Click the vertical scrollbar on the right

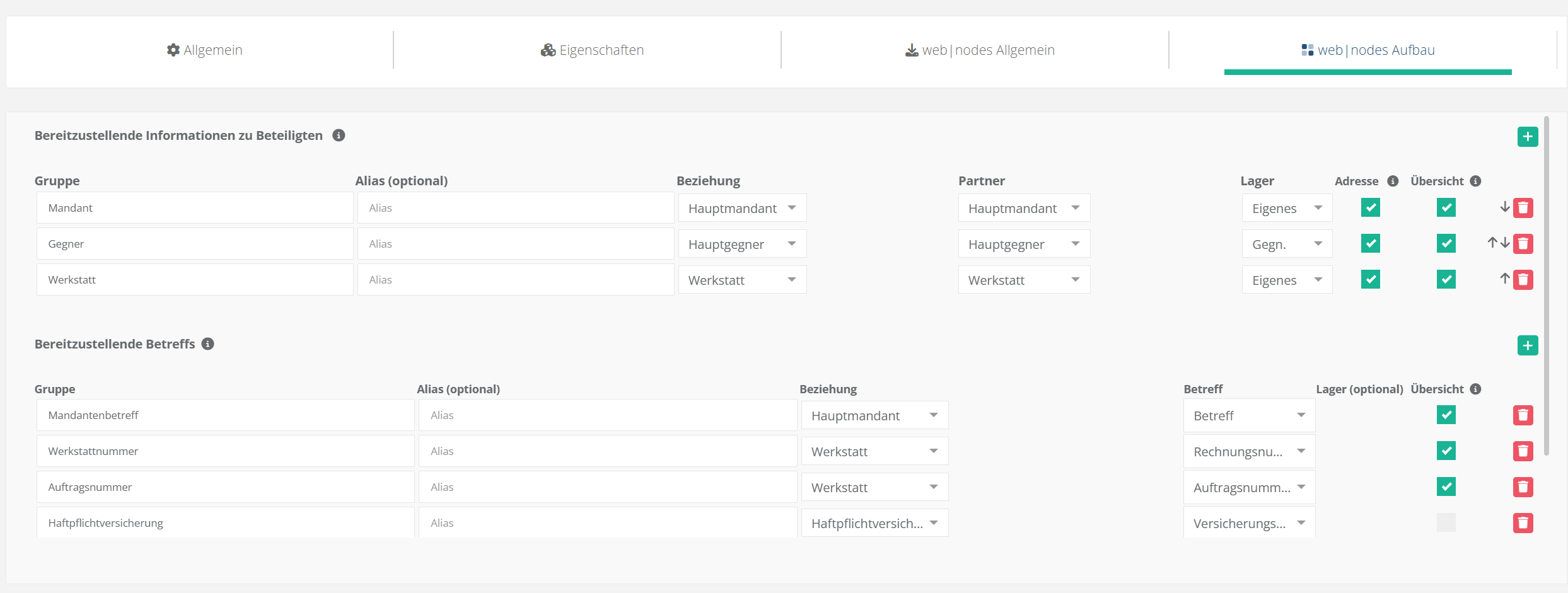coord(1547,284)
